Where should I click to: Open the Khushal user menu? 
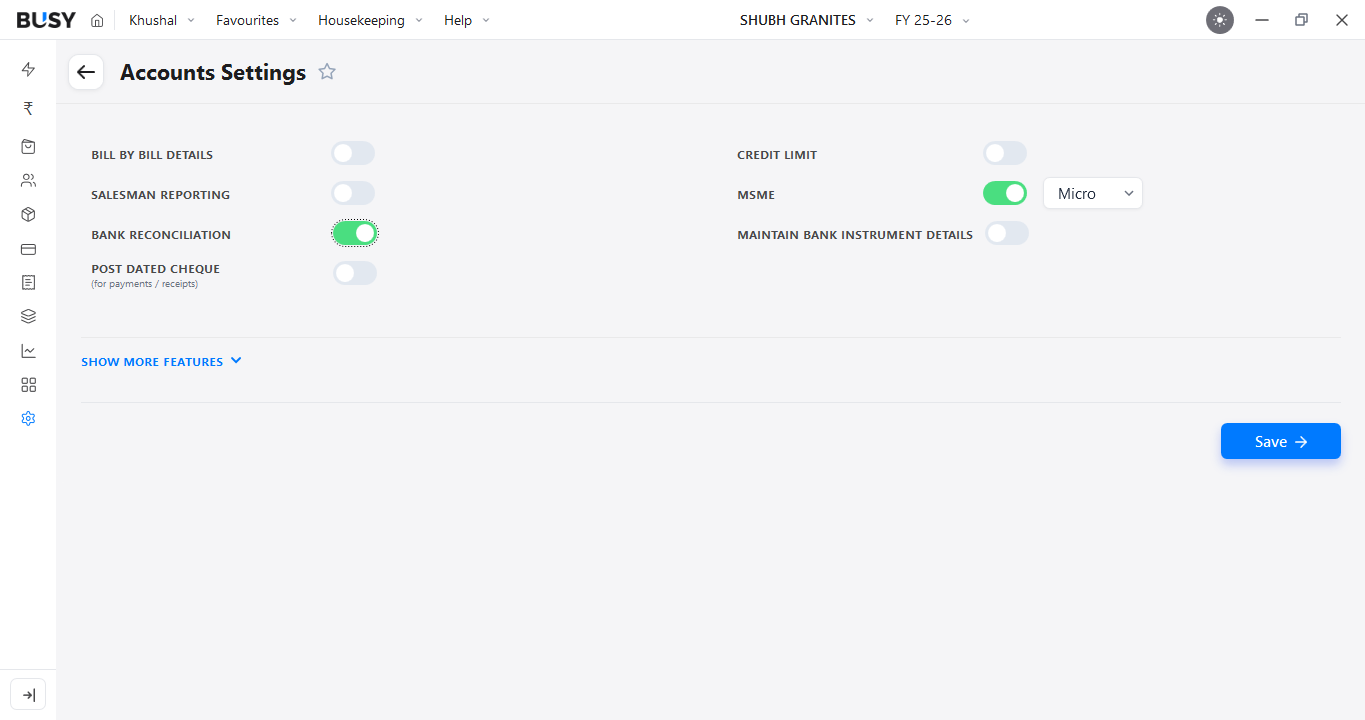click(162, 20)
